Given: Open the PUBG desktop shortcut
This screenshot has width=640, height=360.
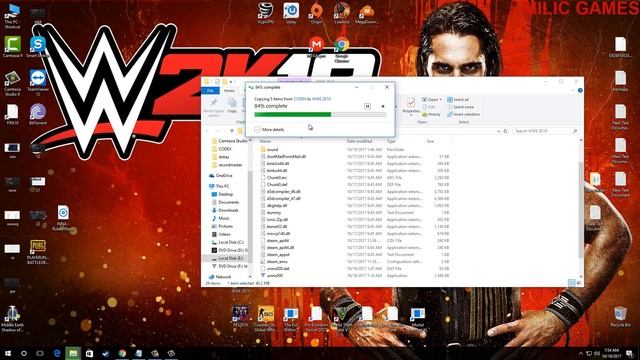Looking at the screenshot, I should (x=38, y=252).
